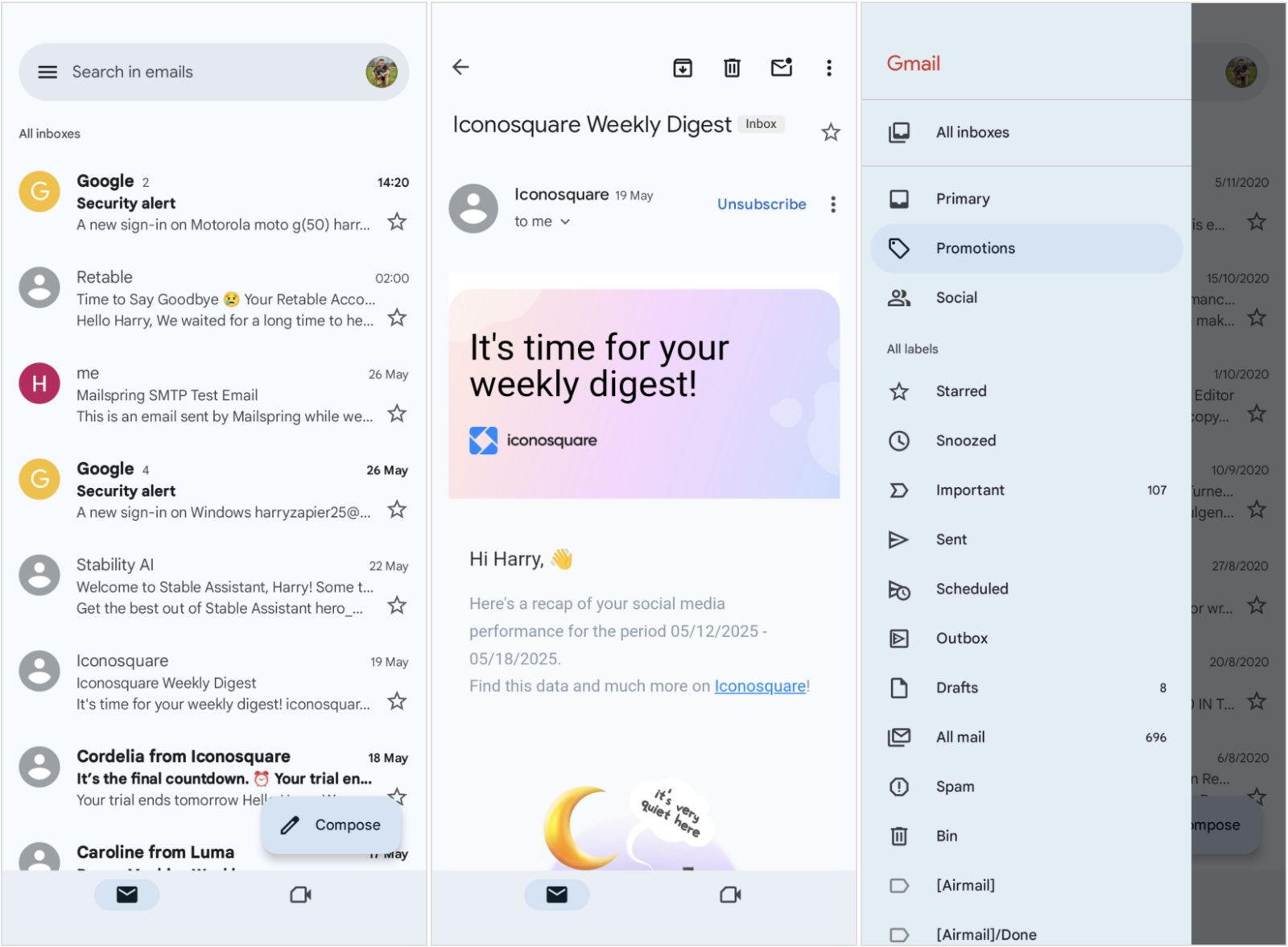Click the Unsubscribe link
The width and height of the screenshot is (1288, 947).
click(x=761, y=205)
